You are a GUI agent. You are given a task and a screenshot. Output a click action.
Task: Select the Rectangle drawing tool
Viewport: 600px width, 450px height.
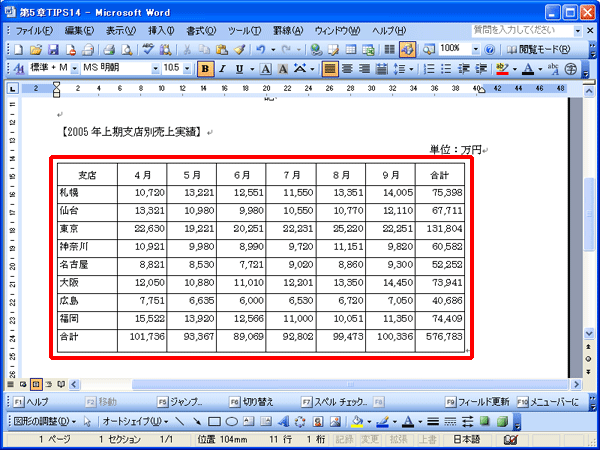pos(214,422)
